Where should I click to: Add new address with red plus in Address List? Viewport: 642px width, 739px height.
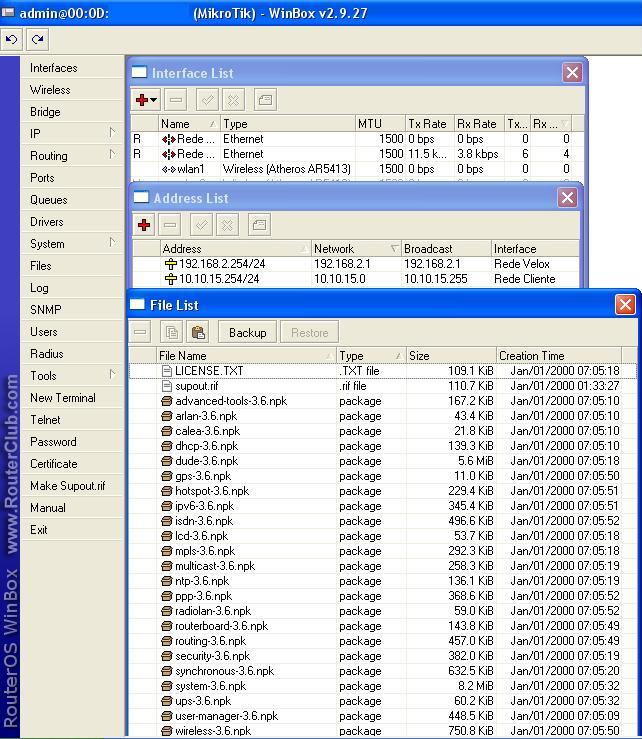144,225
